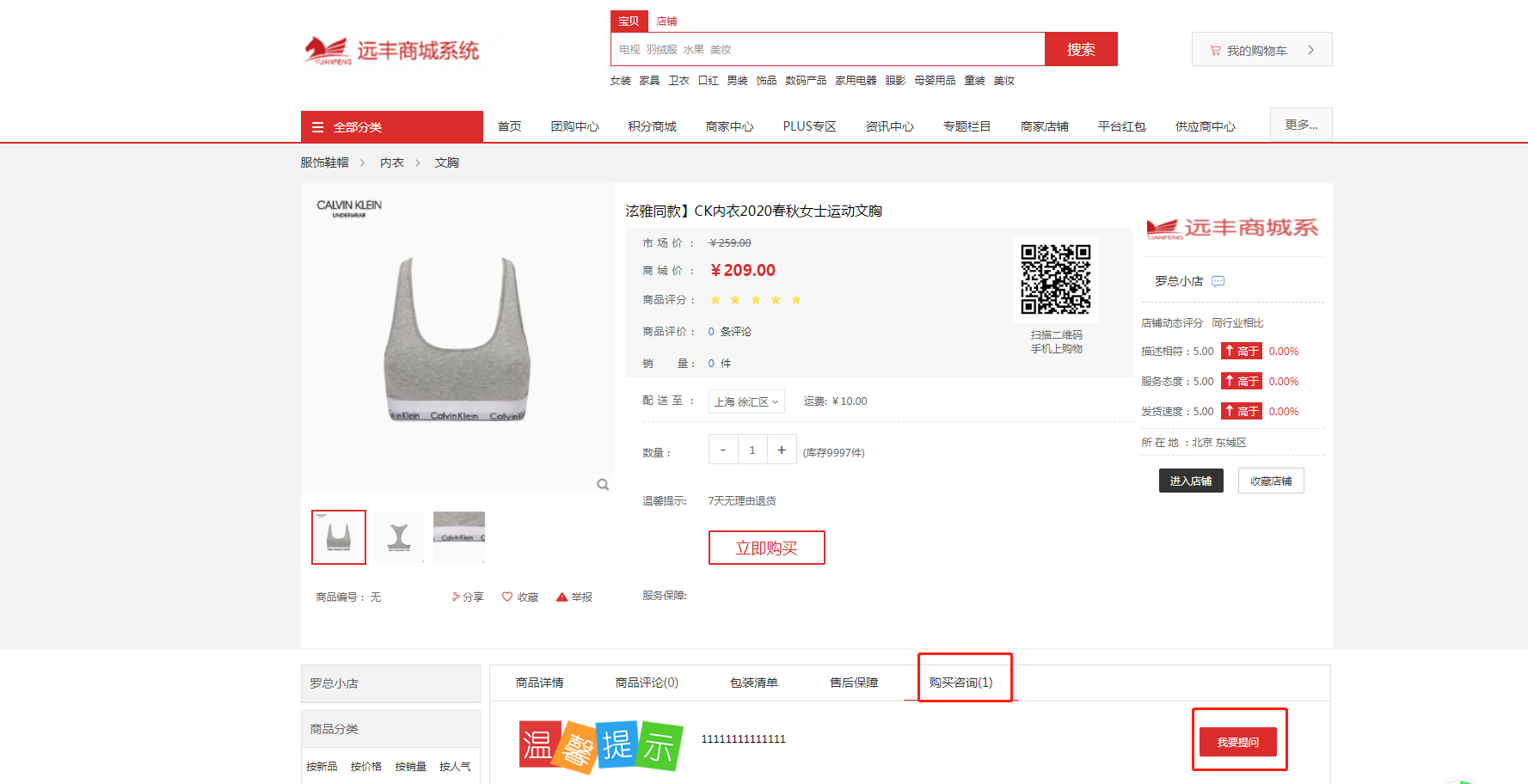Click the red 搜索 search button
The width and height of the screenshot is (1528, 784).
(1081, 49)
